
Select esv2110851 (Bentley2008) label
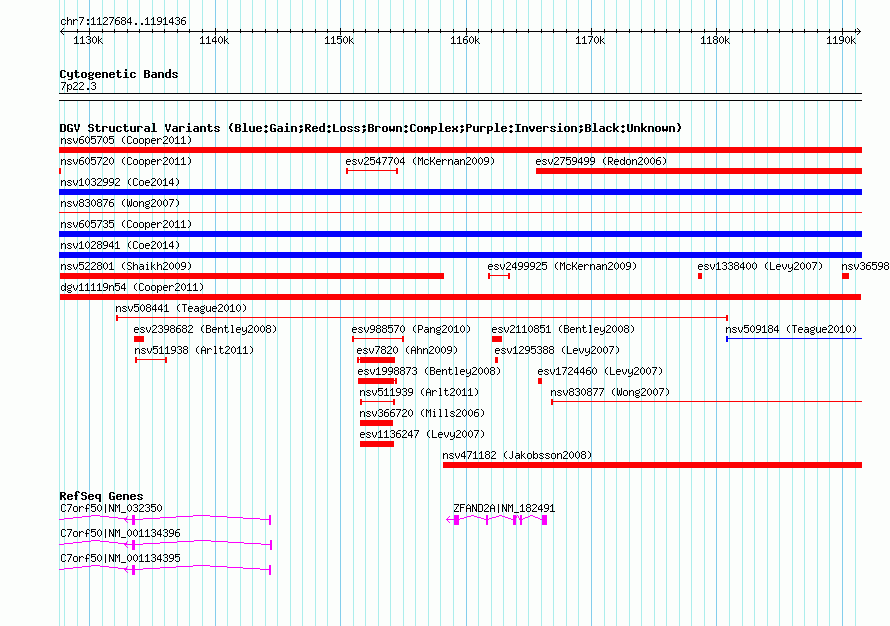(563, 329)
